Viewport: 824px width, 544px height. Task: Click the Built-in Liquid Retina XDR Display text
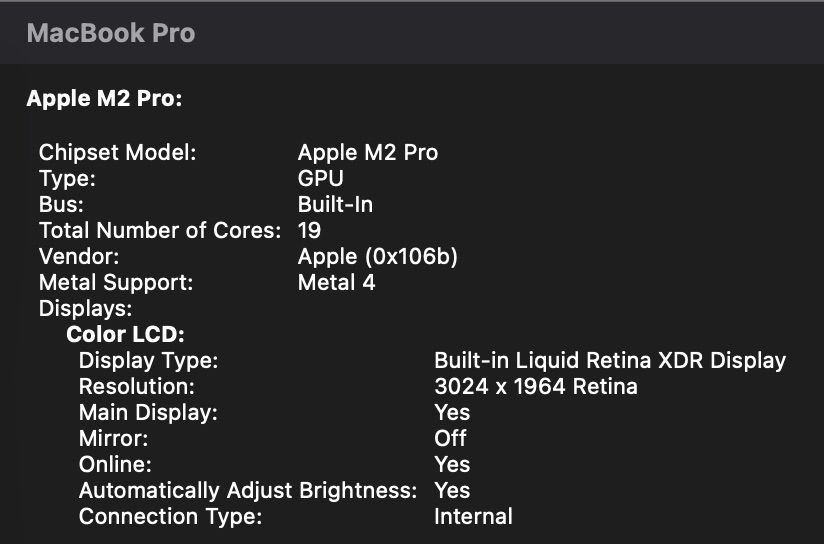(609, 360)
